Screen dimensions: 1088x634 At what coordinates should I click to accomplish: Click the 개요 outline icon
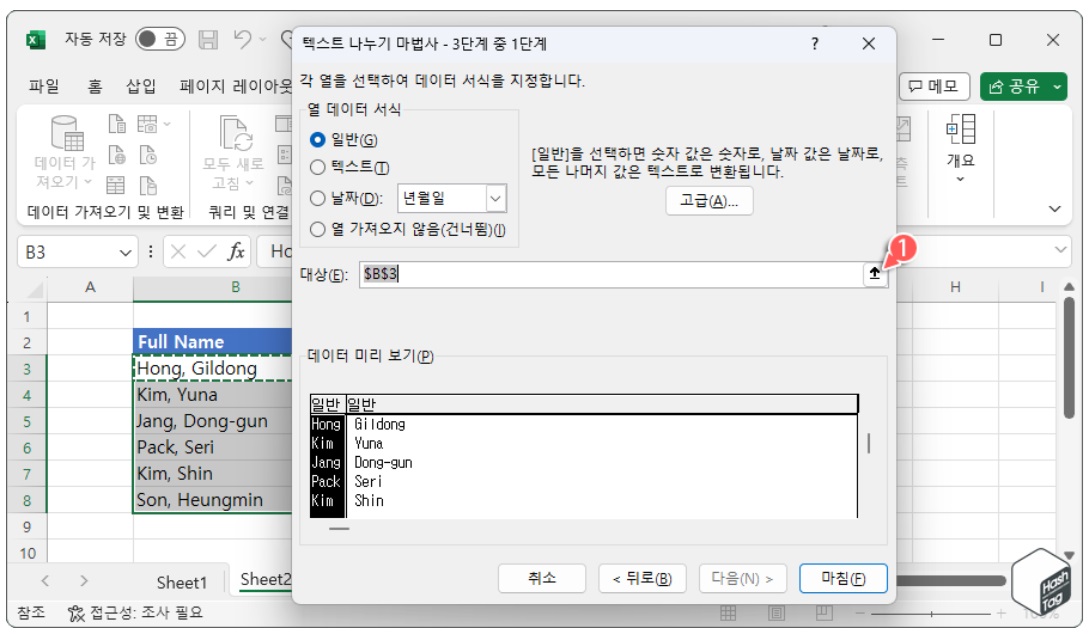[960, 129]
